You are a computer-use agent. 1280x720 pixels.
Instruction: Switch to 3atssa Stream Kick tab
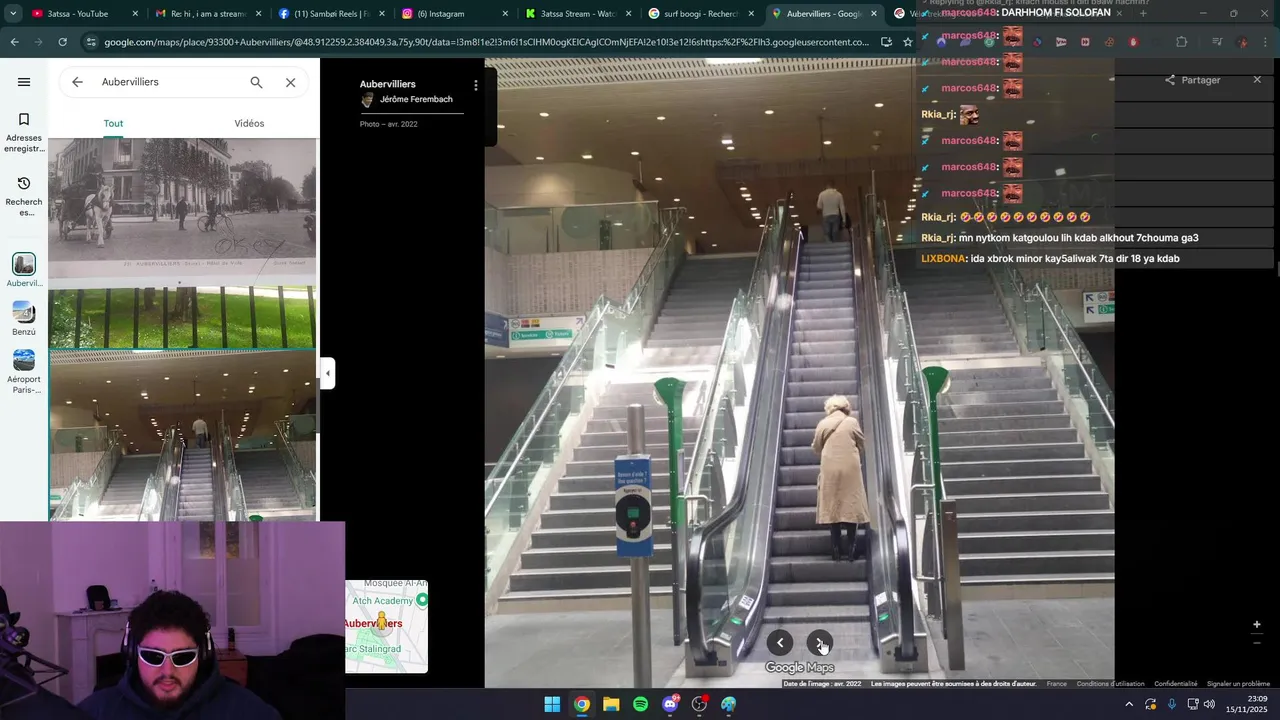pyautogui.click(x=576, y=14)
